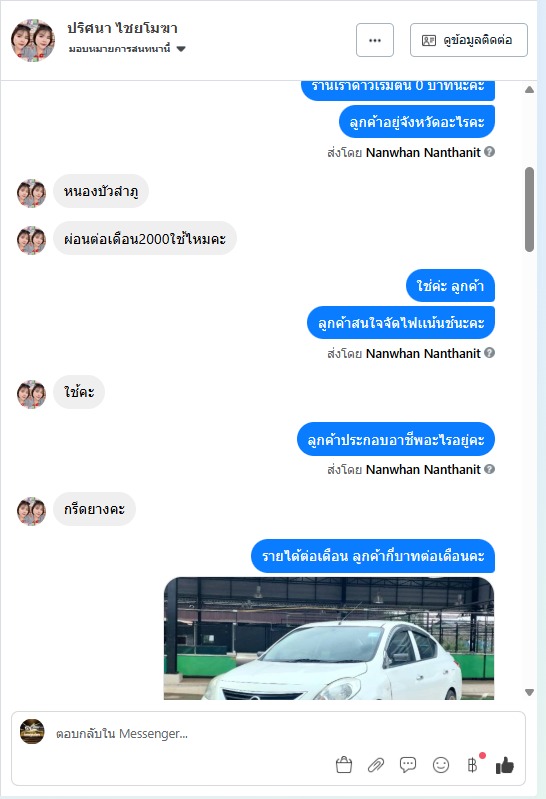Viewport: 546px width, 799px height.
Task: Open the white car photo attachment
Action: pos(329,638)
